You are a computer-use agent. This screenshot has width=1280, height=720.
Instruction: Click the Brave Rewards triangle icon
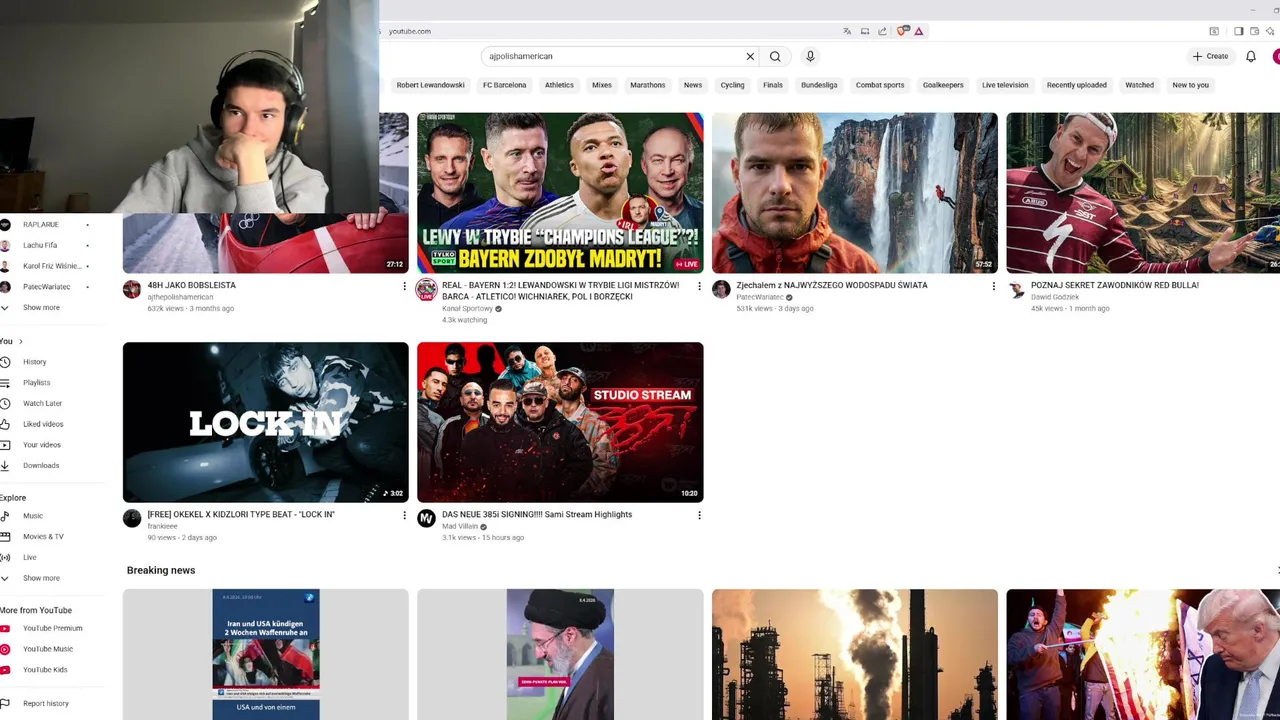[x=918, y=31]
